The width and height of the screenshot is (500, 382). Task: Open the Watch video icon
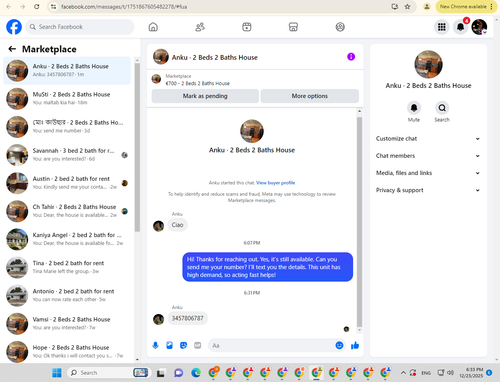(247, 27)
